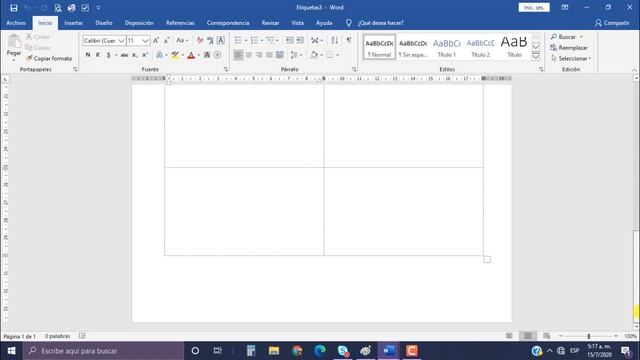The height and width of the screenshot is (360, 640).
Task: Decrease font size with the shrink font icon
Action: point(167,40)
